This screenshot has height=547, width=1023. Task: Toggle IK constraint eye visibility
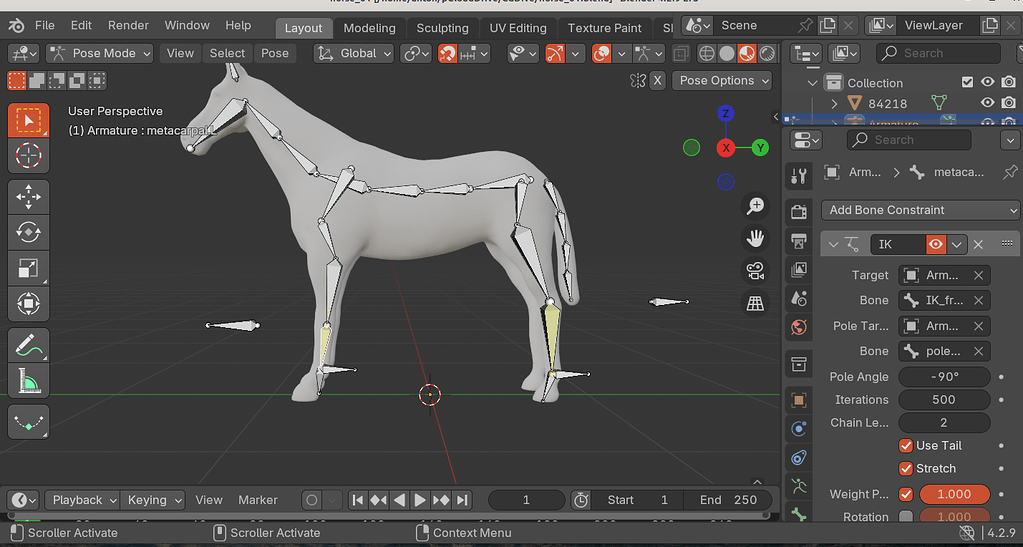pos(936,244)
